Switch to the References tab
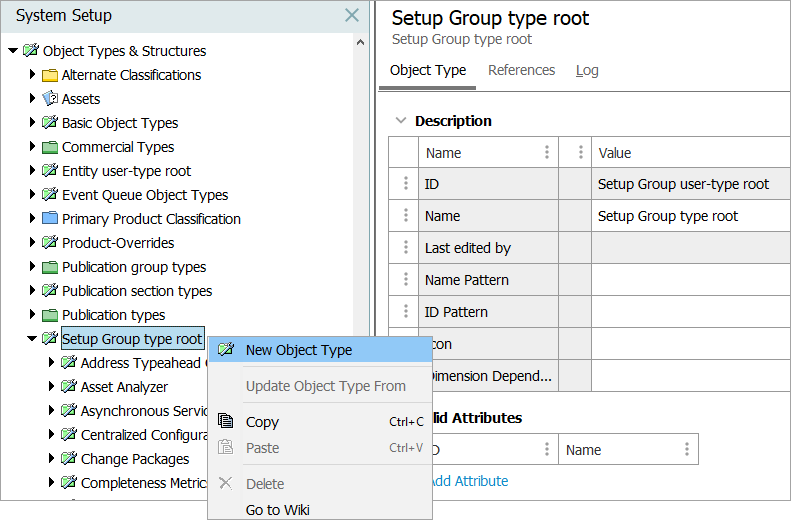This screenshot has height=520, width=791. (521, 70)
